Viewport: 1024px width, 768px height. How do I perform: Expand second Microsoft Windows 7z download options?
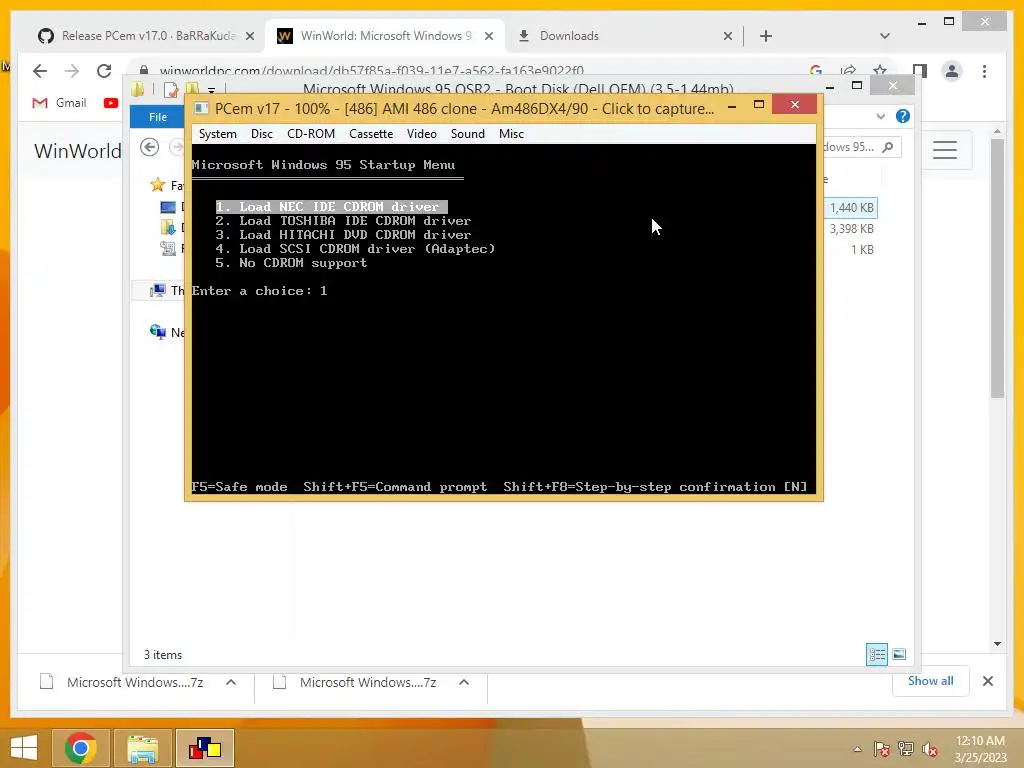(464, 682)
